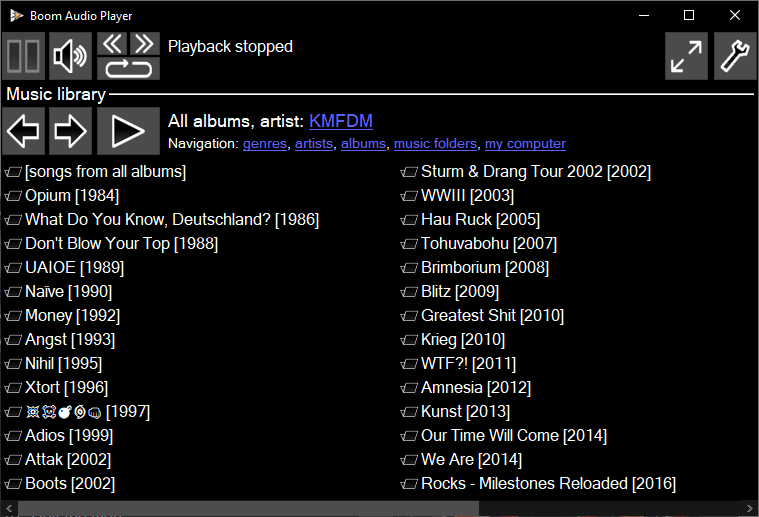Screen dimensions: 759x517
Task: Open the volume speaker control
Action: coord(70,56)
